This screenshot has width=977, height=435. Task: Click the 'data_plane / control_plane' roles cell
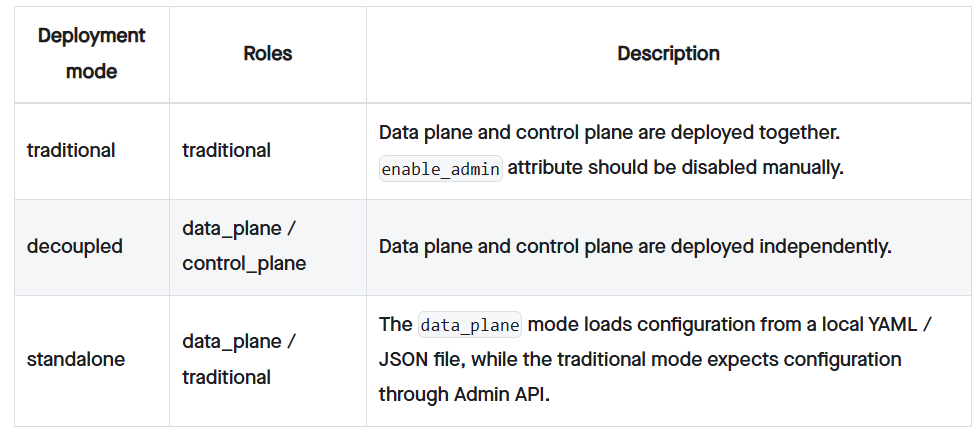click(x=243, y=246)
